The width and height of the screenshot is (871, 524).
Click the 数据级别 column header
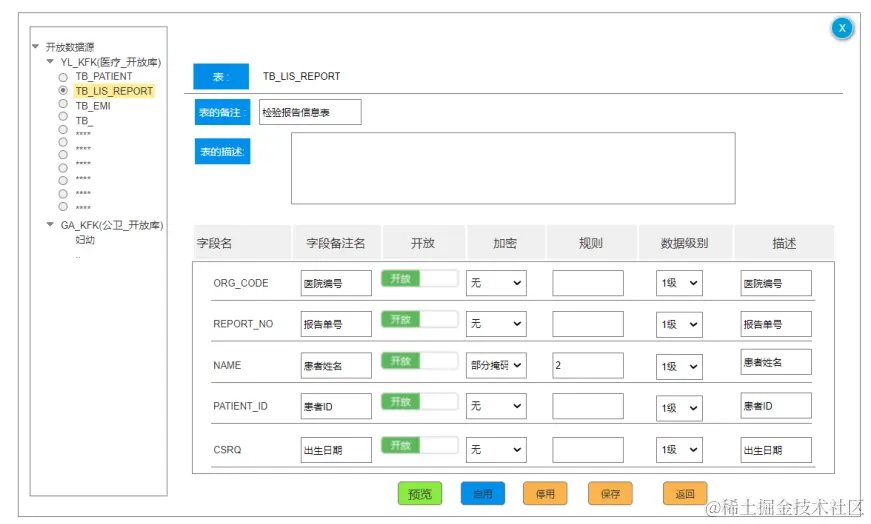click(684, 243)
